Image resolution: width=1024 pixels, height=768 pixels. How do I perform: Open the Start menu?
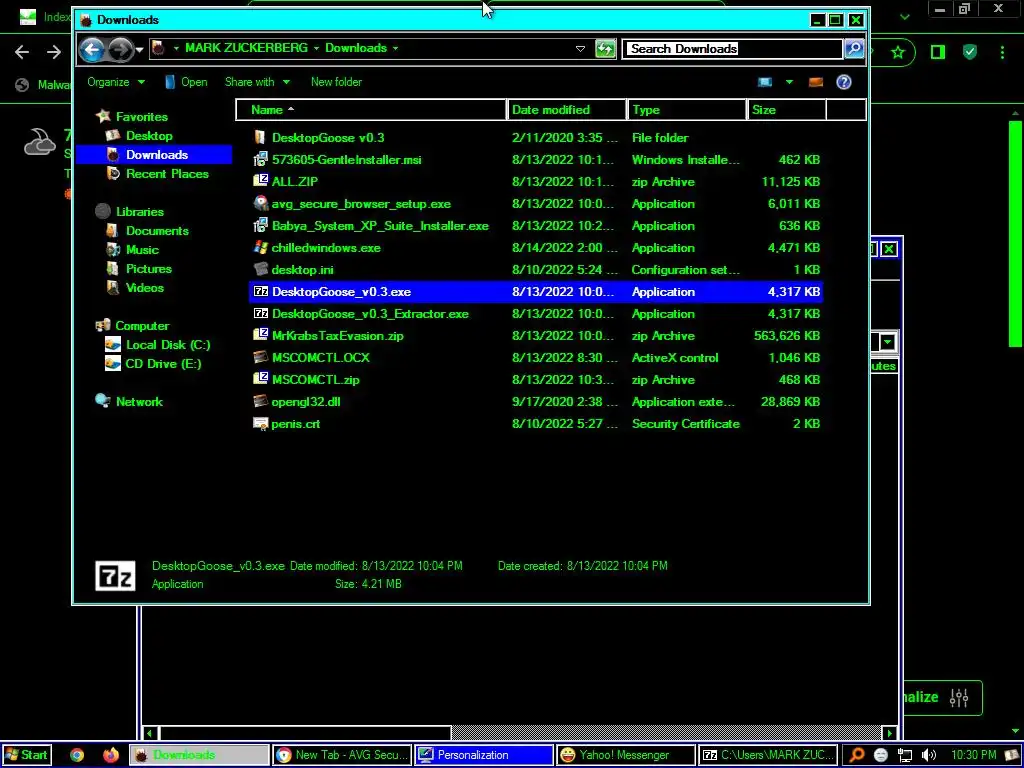27,755
